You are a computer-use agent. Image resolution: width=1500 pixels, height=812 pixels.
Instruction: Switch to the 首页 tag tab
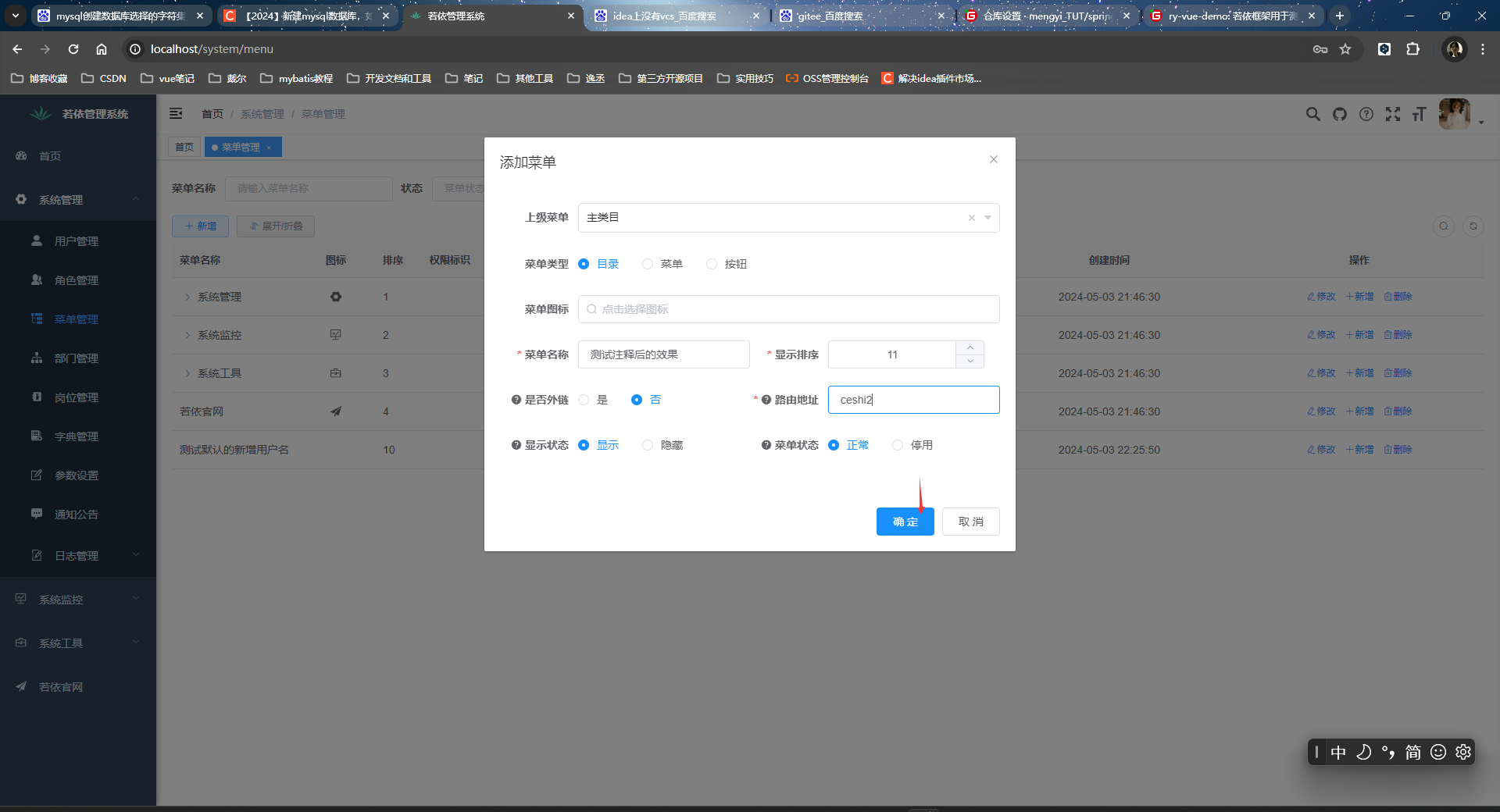(x=184, y=147)
